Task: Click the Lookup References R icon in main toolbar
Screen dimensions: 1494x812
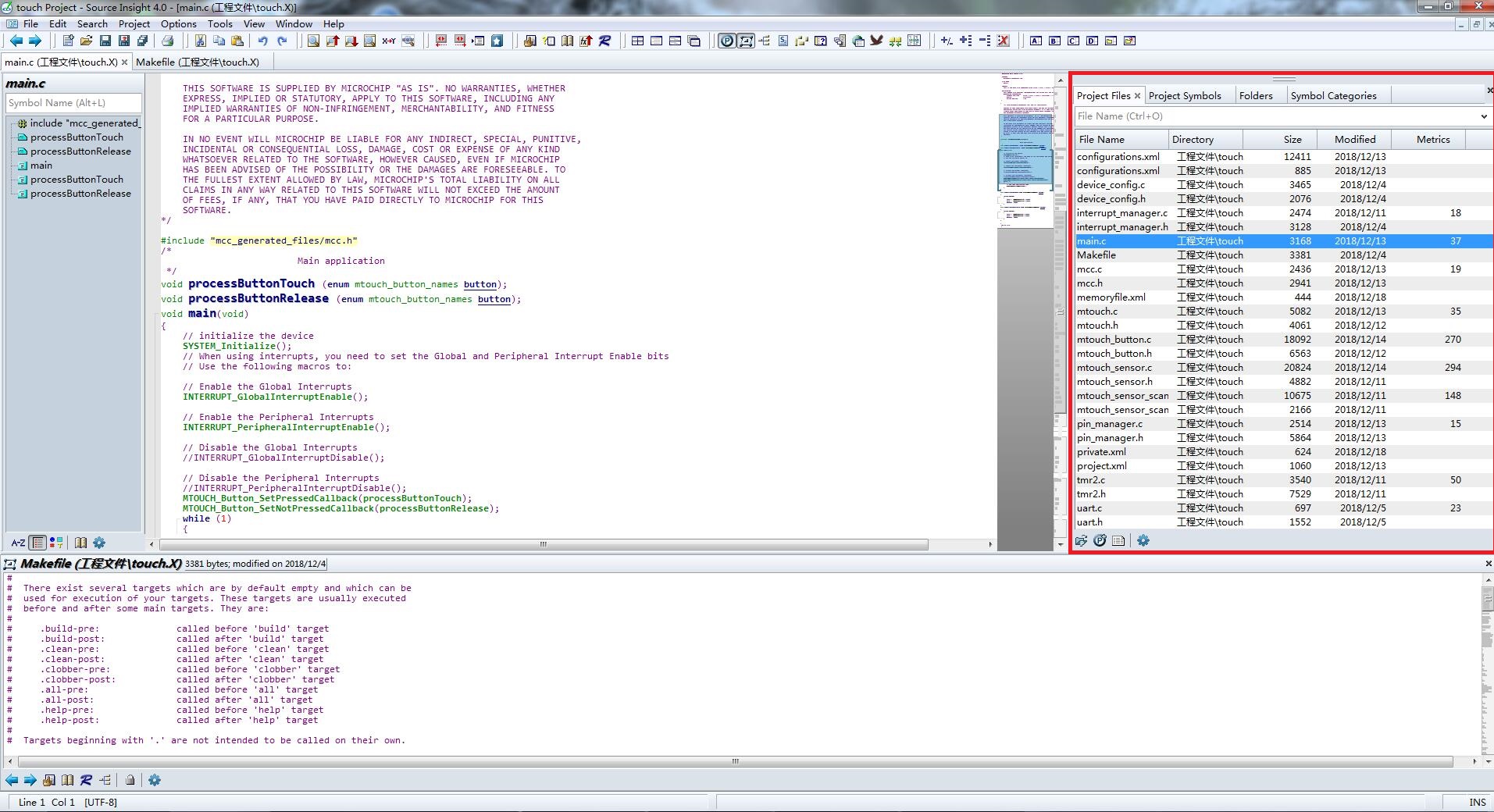Action: pos(605,41)
